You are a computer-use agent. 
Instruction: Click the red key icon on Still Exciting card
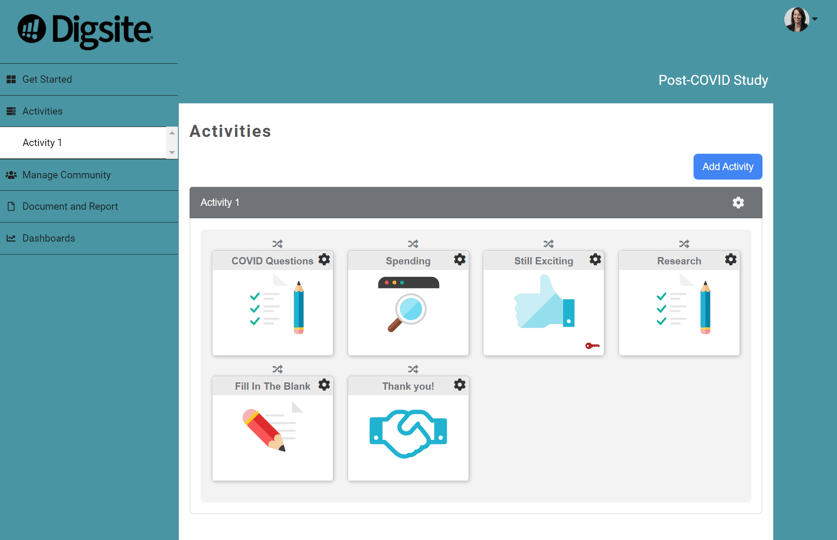pyautogui.click(x=593, y=346)
